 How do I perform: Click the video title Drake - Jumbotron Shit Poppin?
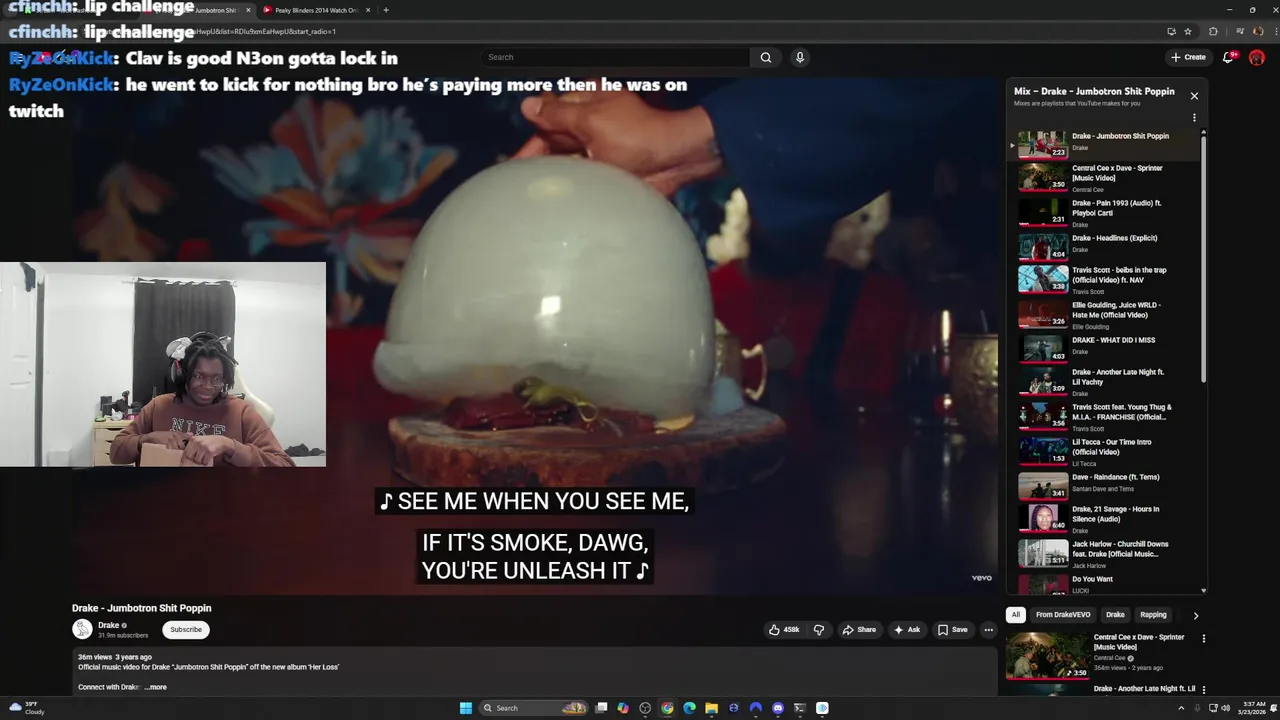(x=142, y=608)
